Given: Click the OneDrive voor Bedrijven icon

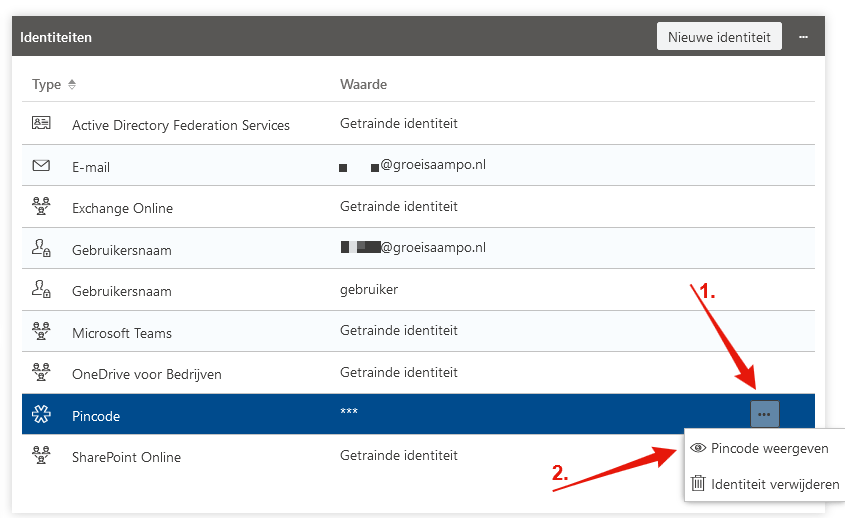Looking at the screenshot, I should click(41, 373).
